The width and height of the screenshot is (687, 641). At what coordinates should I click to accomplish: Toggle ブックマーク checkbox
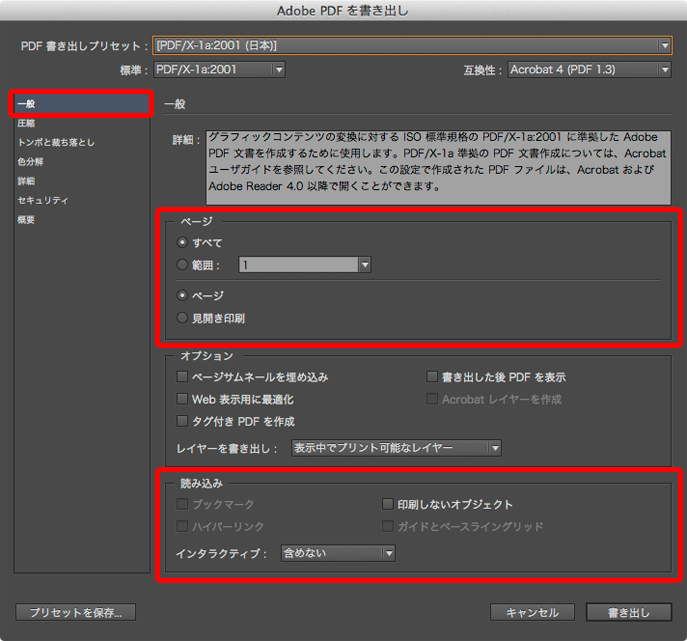click(182, 504)
